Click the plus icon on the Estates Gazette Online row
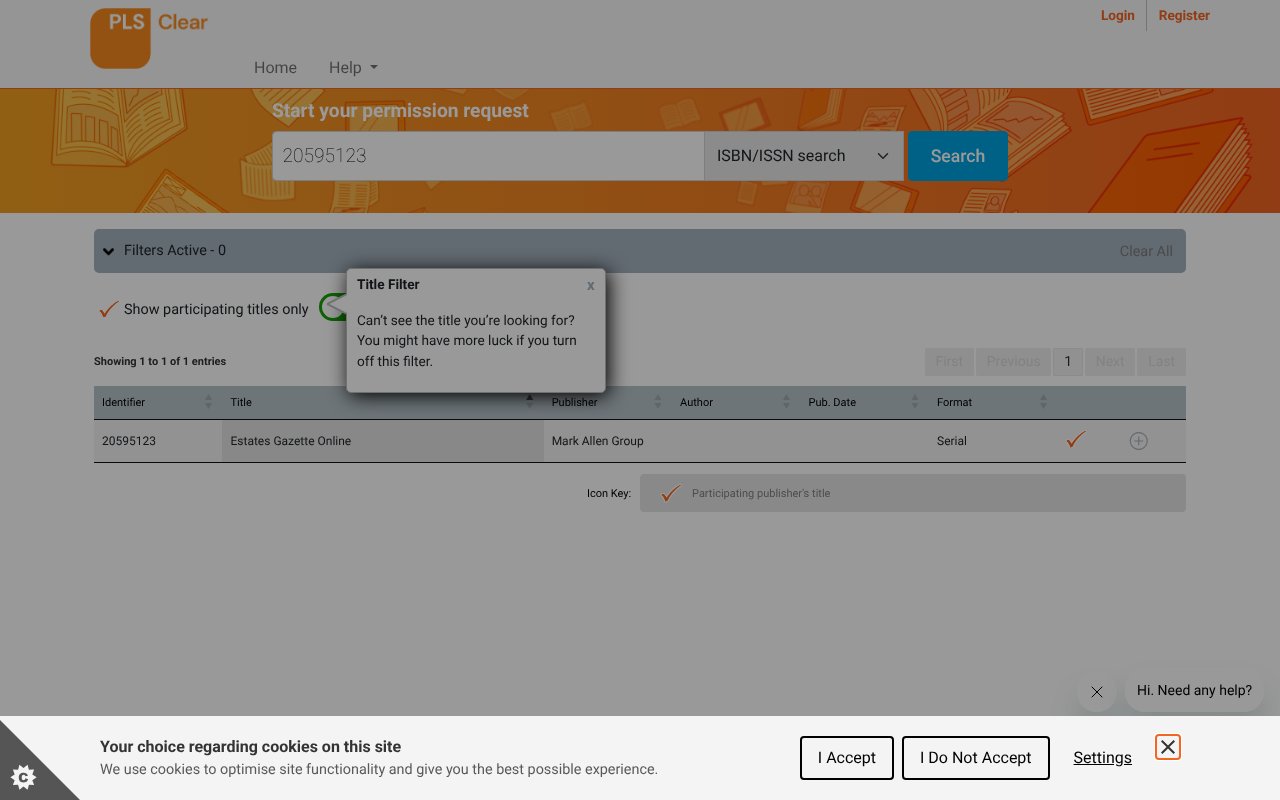 [1138, 440]
